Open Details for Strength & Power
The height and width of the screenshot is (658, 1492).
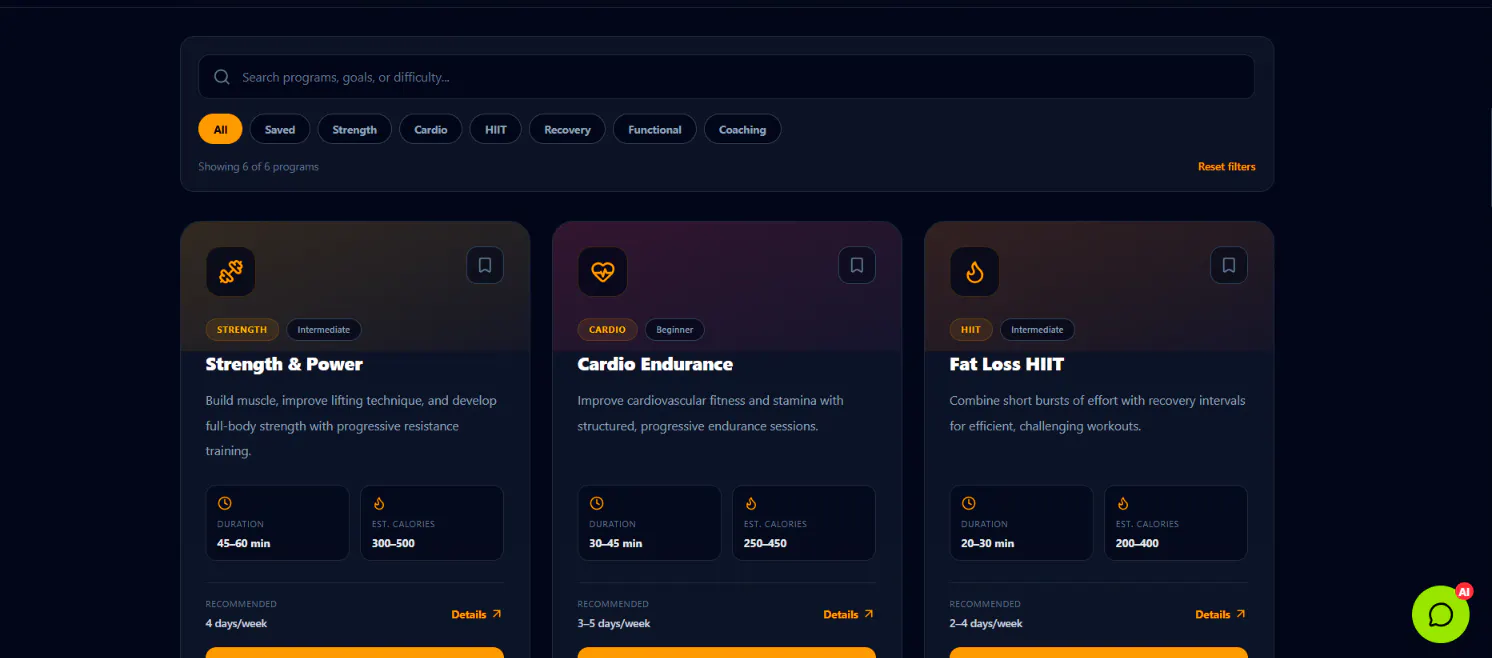[x=476, y=614]
